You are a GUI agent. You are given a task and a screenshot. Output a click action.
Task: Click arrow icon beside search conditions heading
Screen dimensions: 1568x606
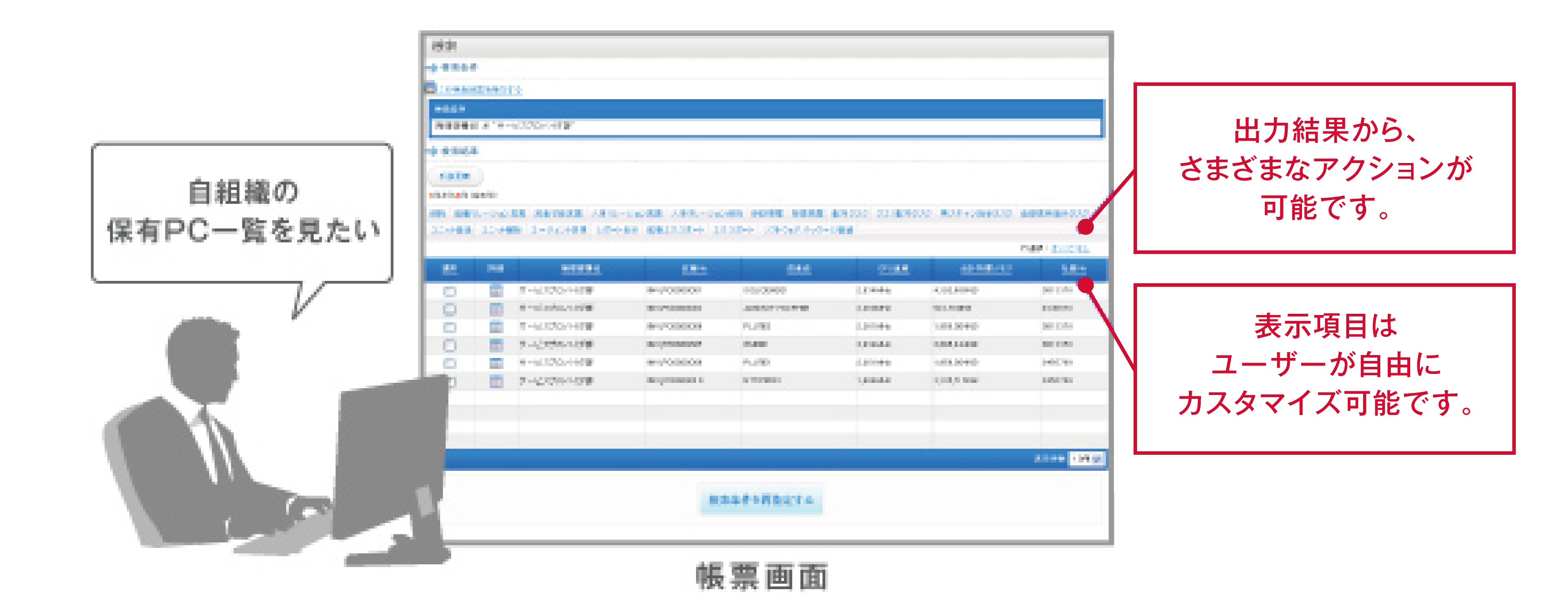tap(432, 68)
